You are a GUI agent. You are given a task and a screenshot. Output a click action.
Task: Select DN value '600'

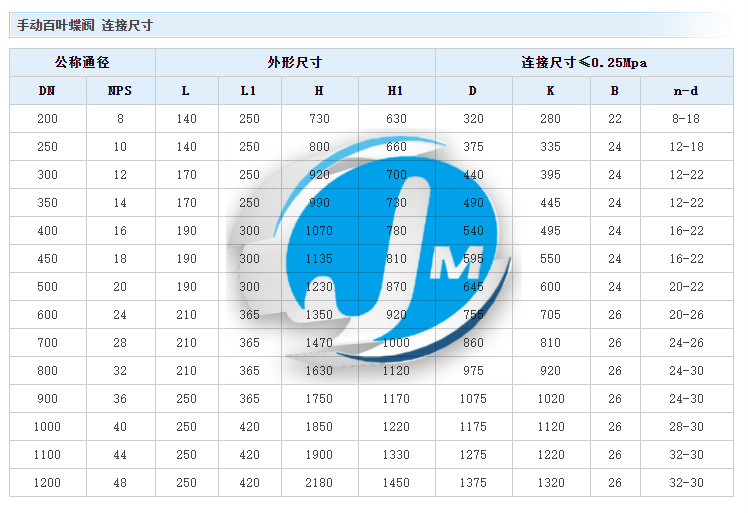pos(47,315)
